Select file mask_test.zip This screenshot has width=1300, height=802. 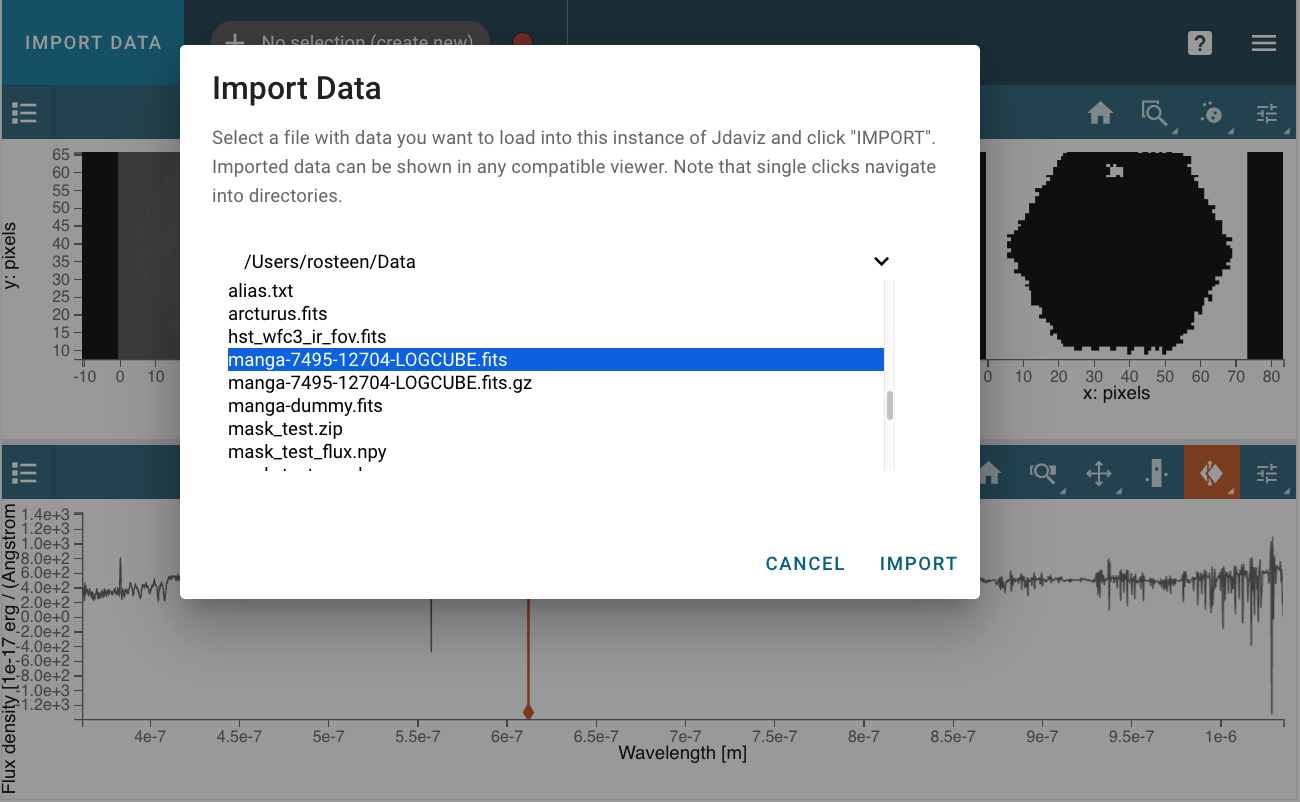[556, 429]
